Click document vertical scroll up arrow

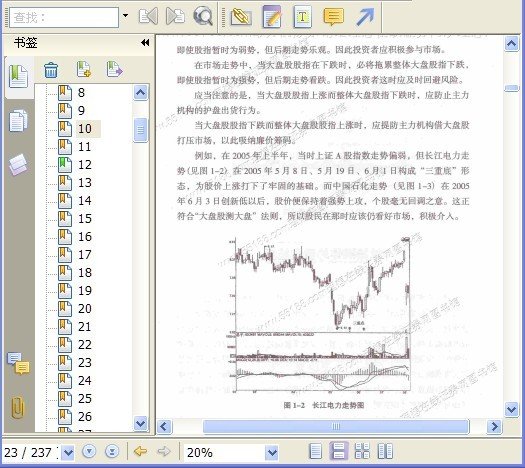[512, 44]
